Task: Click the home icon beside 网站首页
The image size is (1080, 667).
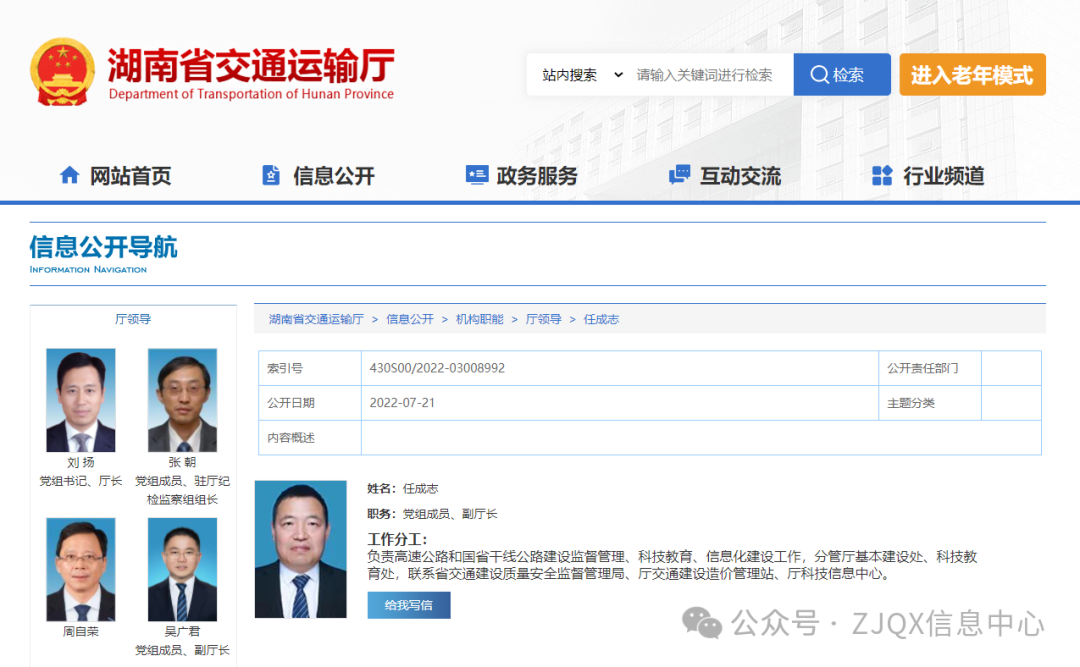Action: [69, 176]
